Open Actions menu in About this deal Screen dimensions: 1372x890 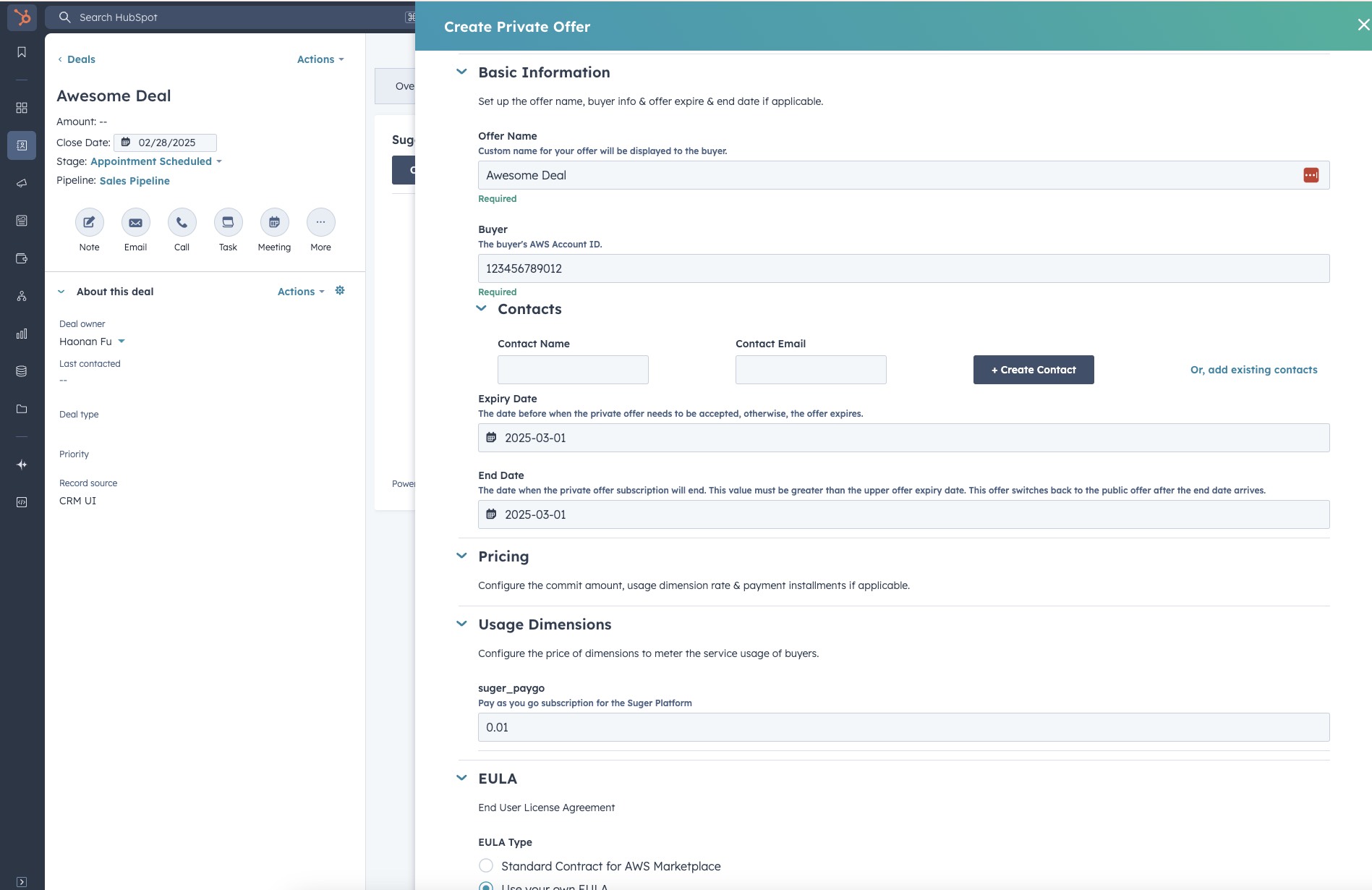click(300, 292)
